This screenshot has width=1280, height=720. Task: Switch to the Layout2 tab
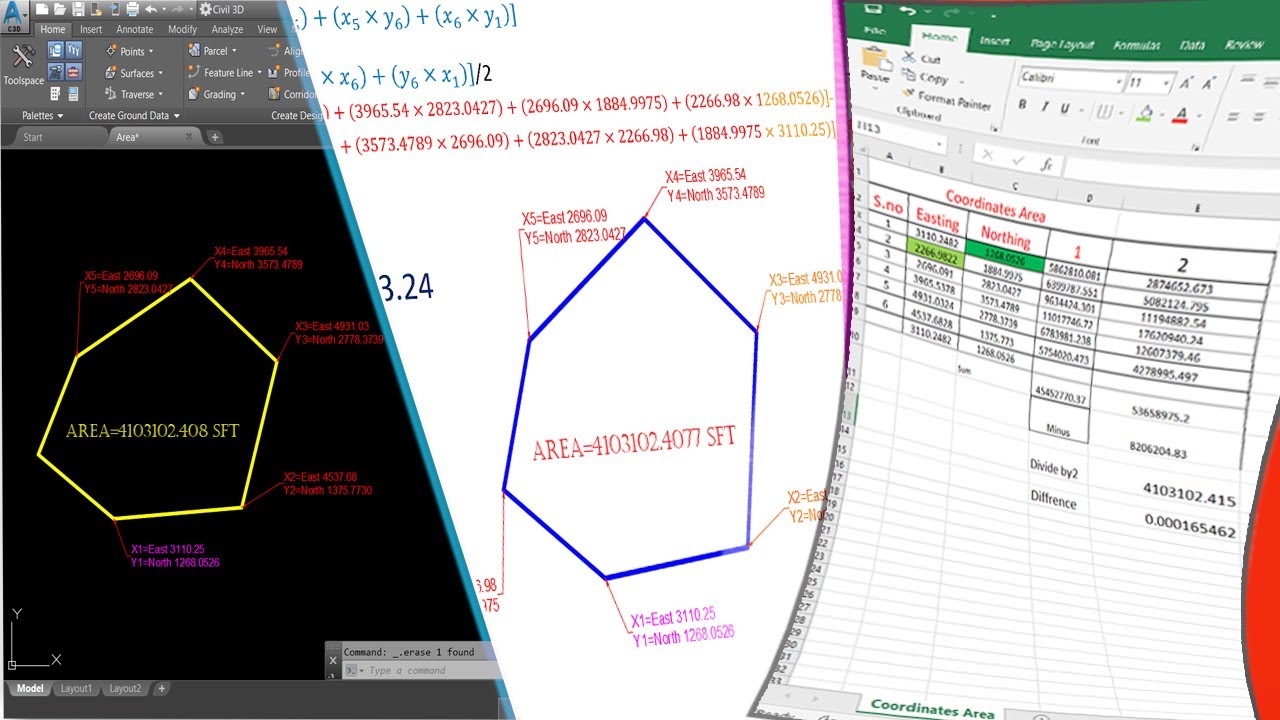(125, 688)
